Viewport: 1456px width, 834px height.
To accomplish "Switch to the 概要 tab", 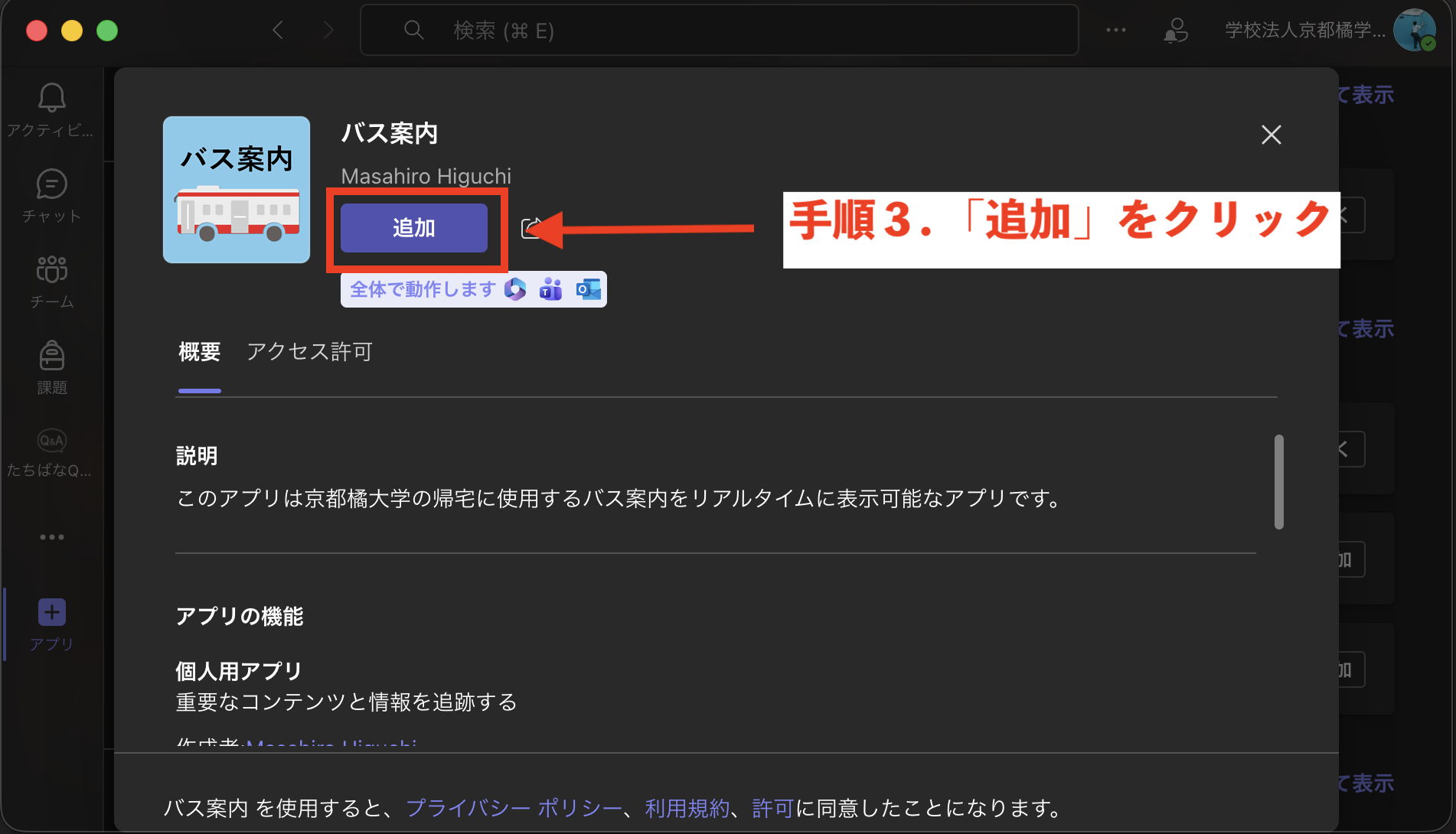I will click(x=199, y=352).
